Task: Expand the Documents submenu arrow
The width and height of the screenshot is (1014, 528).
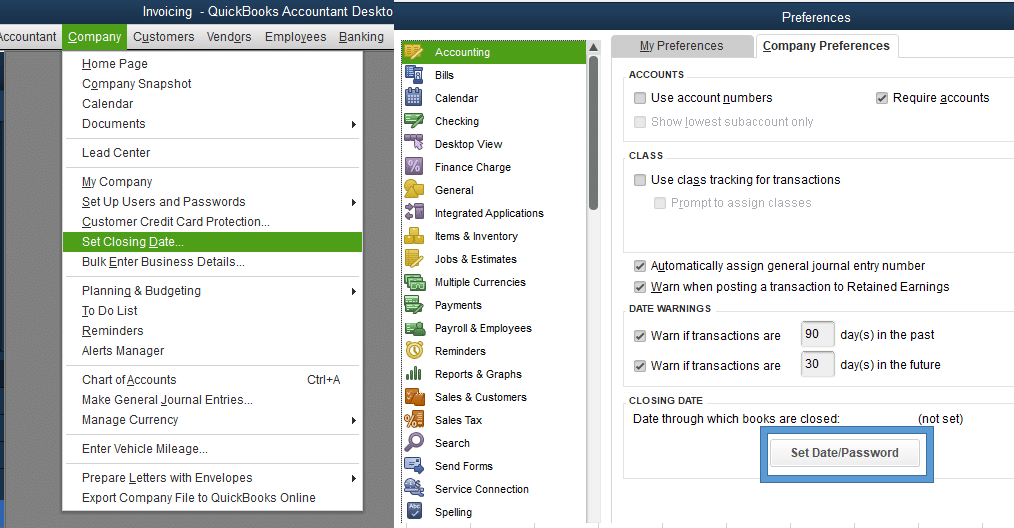Action: tap(354, 124)
